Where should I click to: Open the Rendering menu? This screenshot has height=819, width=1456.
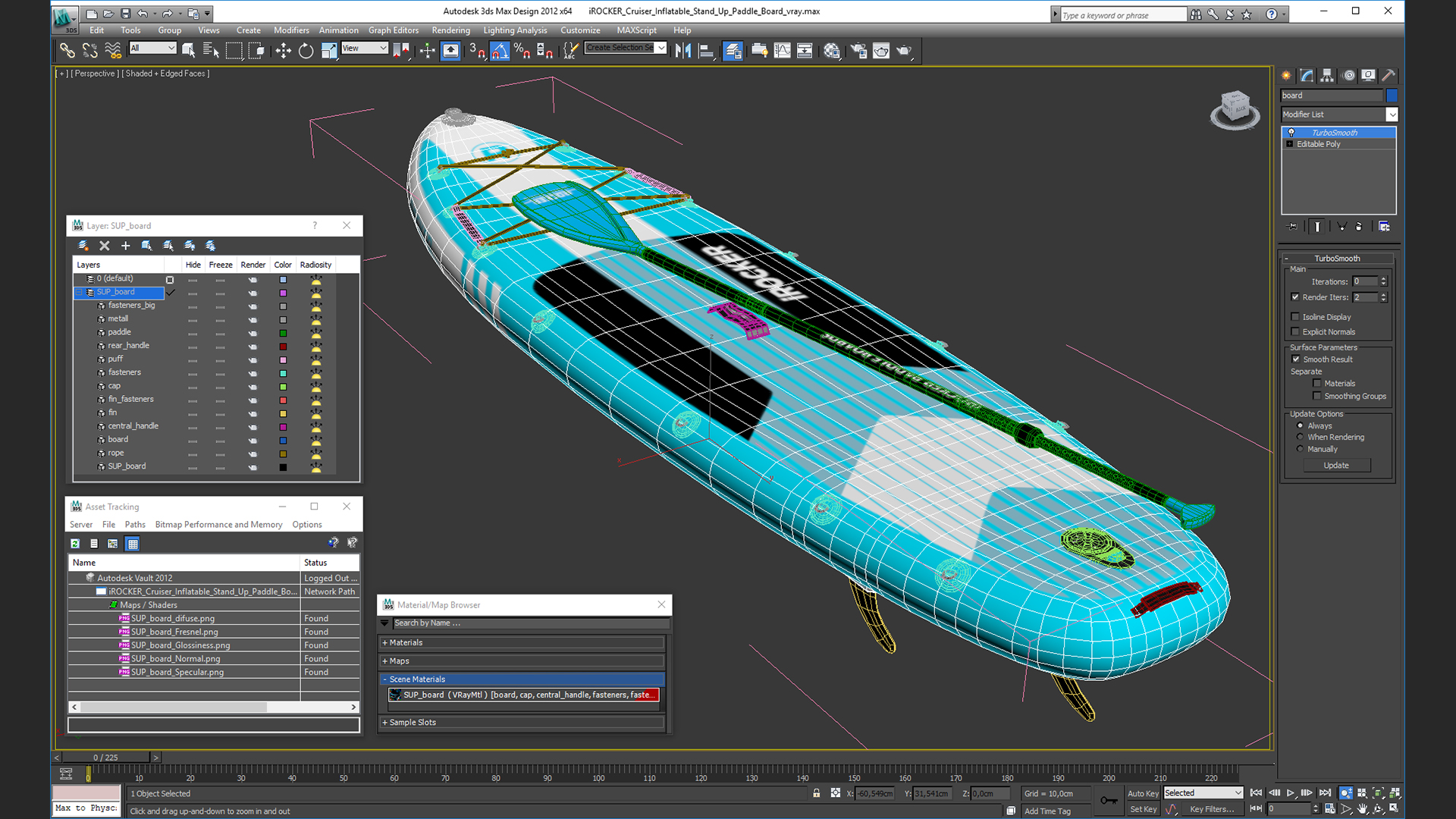450,30
